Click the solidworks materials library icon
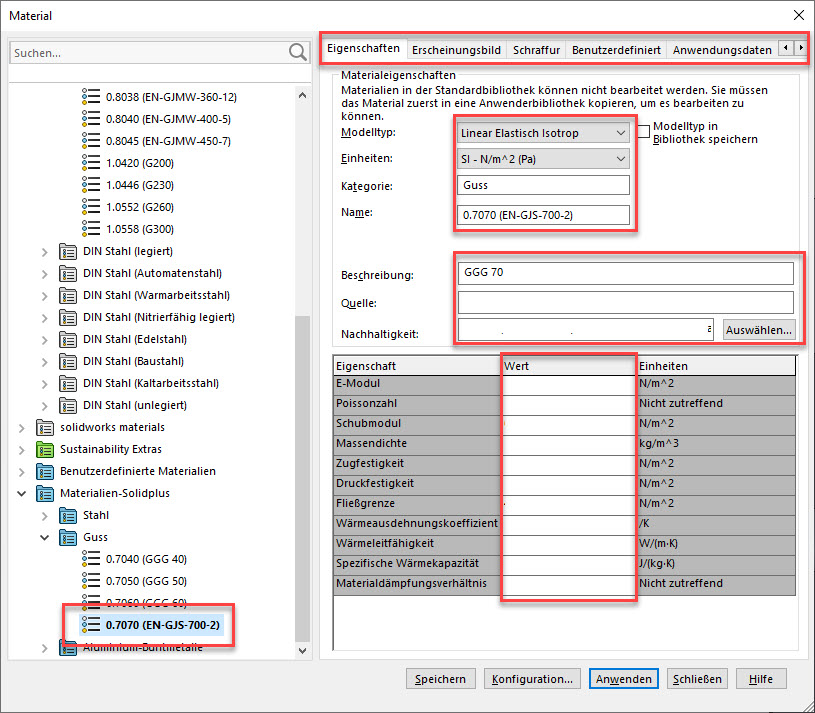This screenshot has width=815, height=713. pyautogui.click(x=45, y=427)
